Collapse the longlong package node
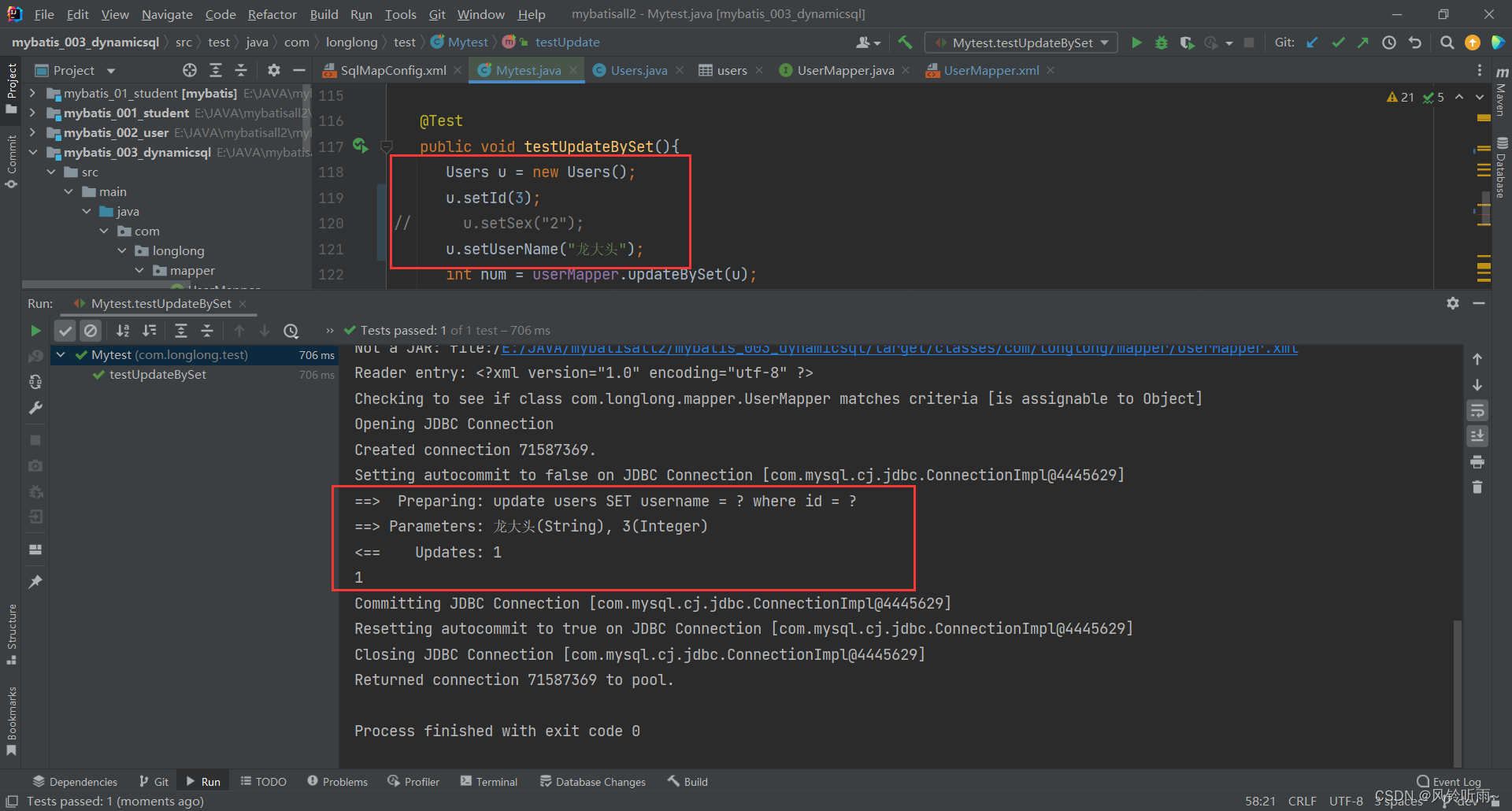 click(122, 250)
